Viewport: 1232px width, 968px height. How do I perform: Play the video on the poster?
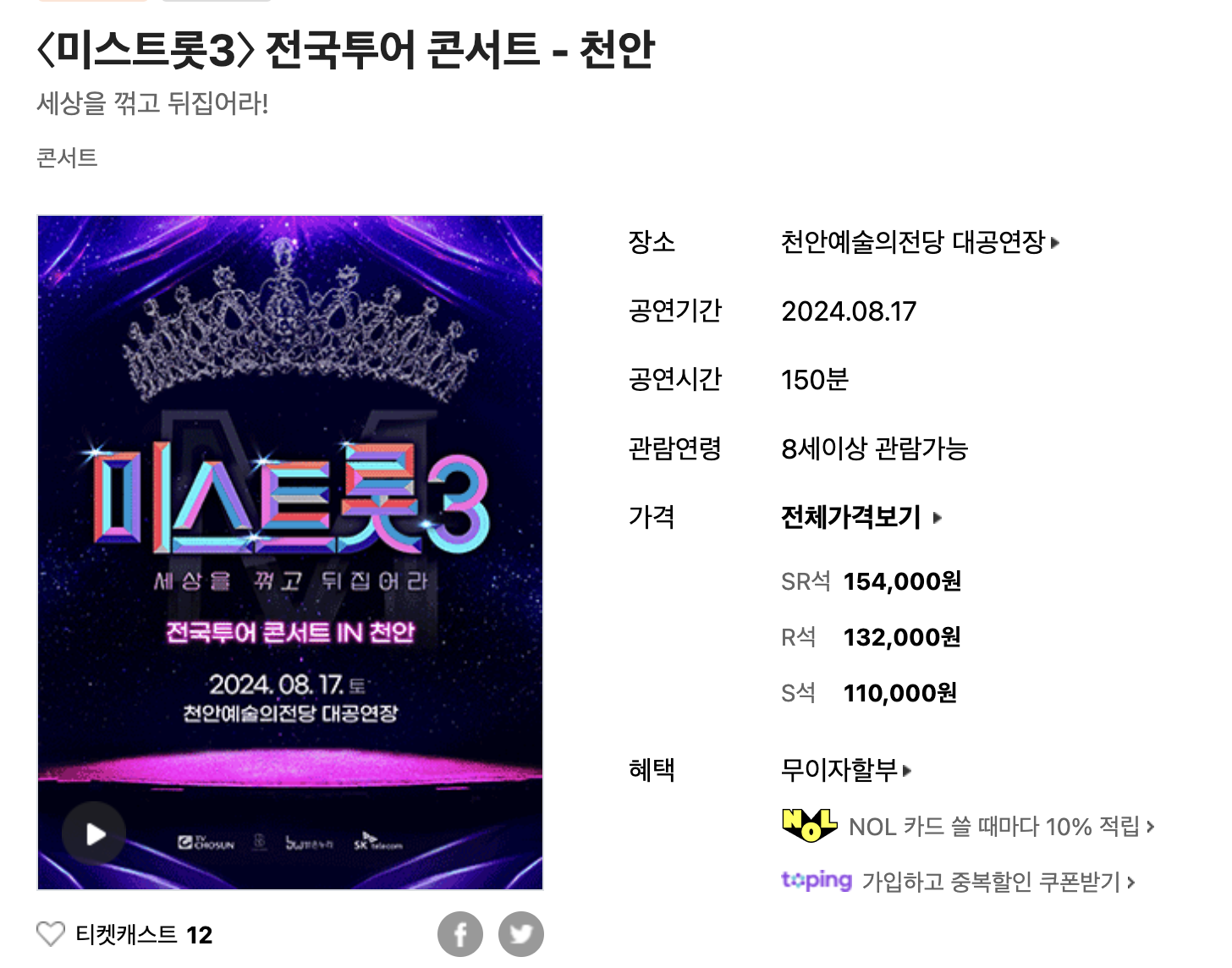pyautogui.click(x=94, y=833)
